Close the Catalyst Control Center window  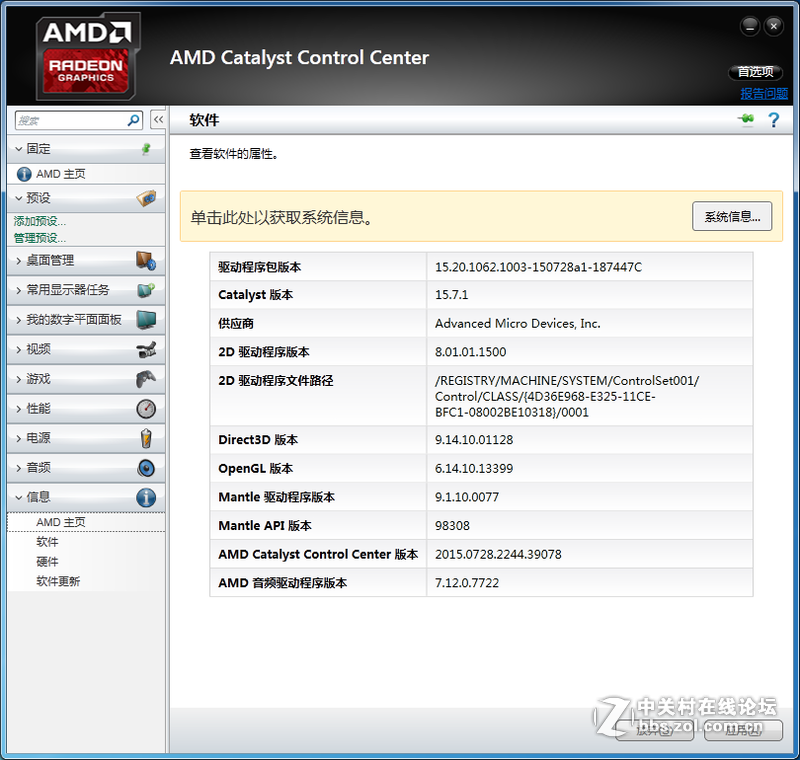coord(773,27)
